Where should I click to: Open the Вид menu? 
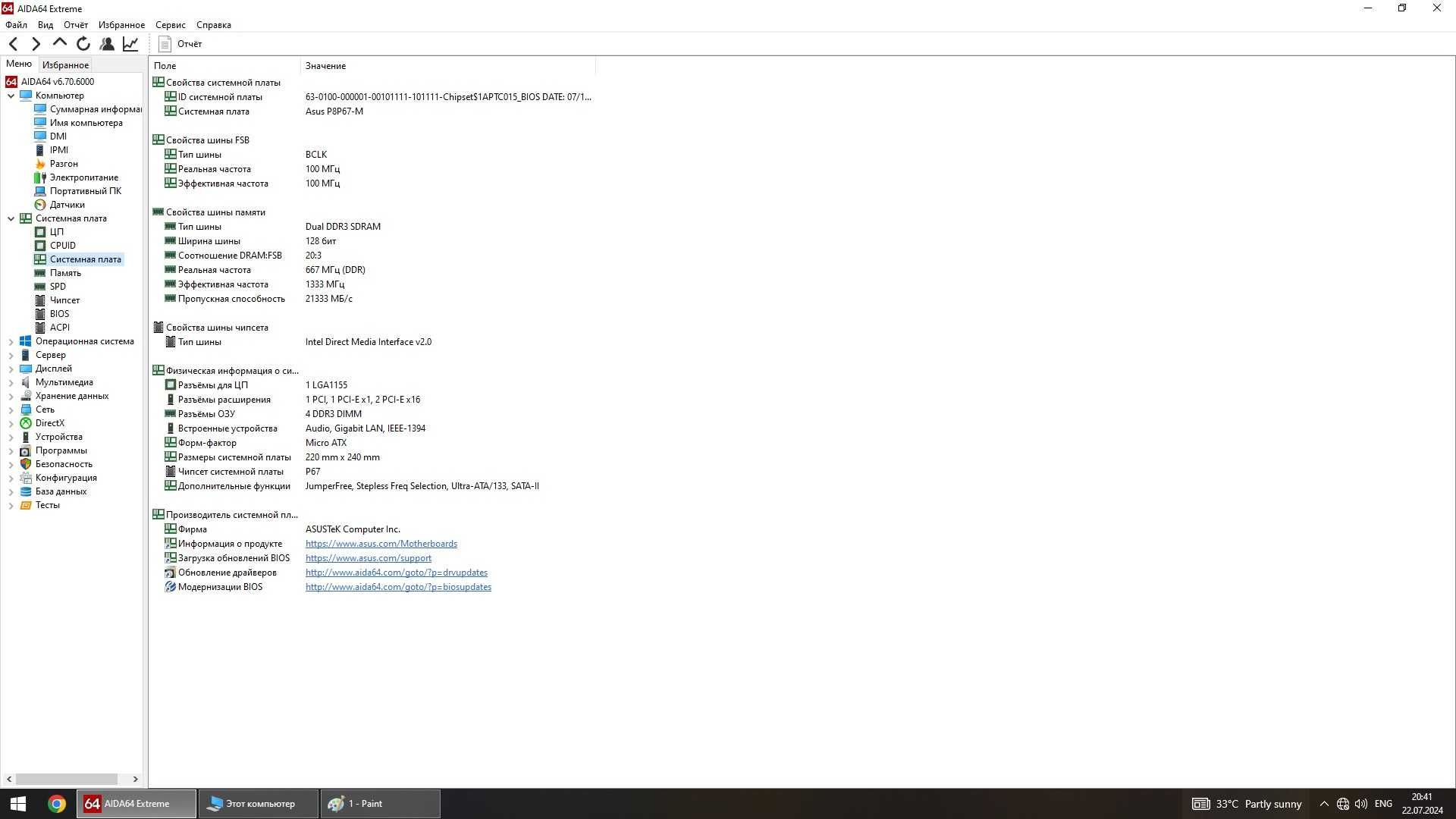(45, 25)
